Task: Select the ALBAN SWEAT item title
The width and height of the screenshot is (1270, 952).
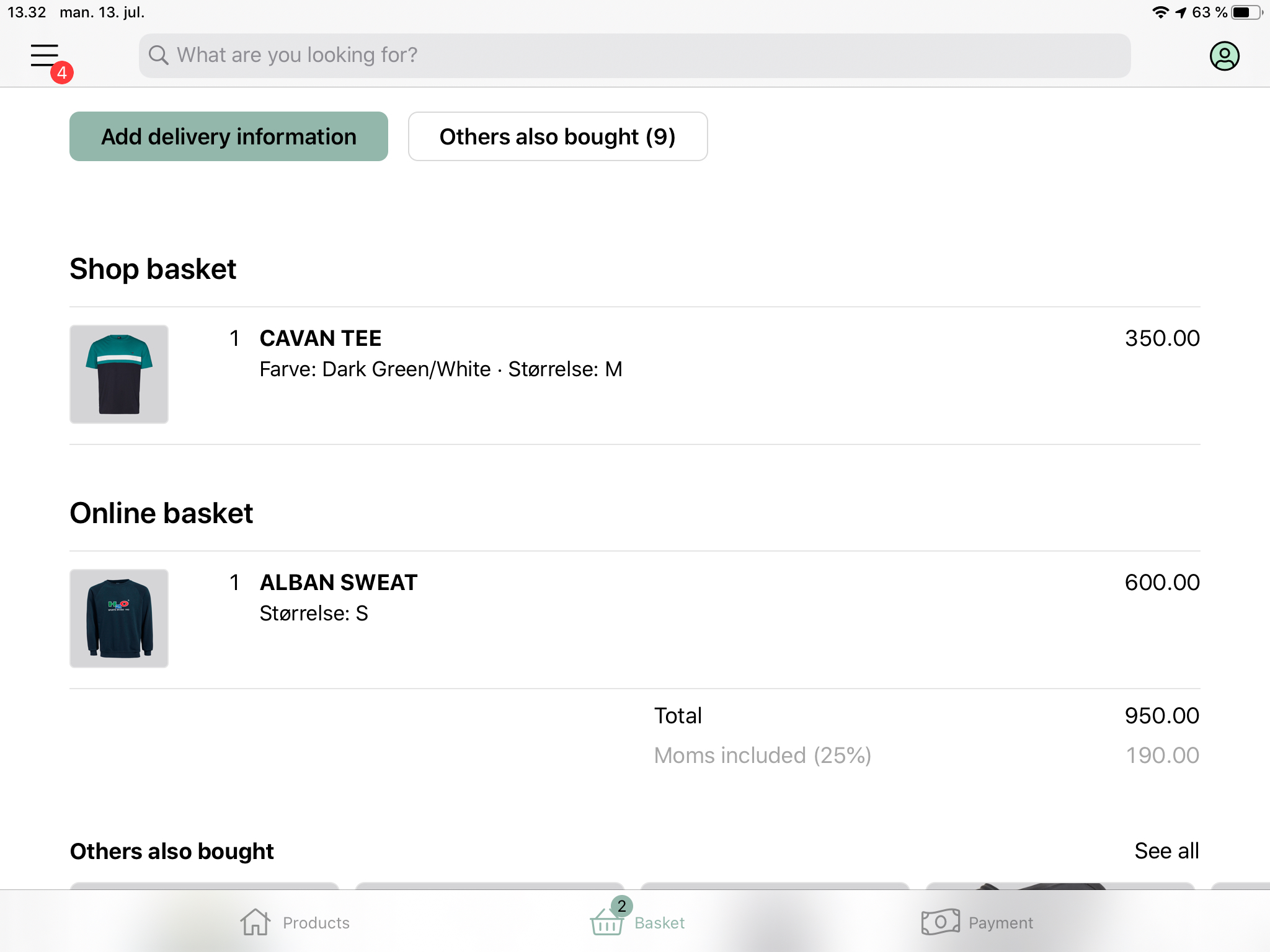Action: coord(339,583)
